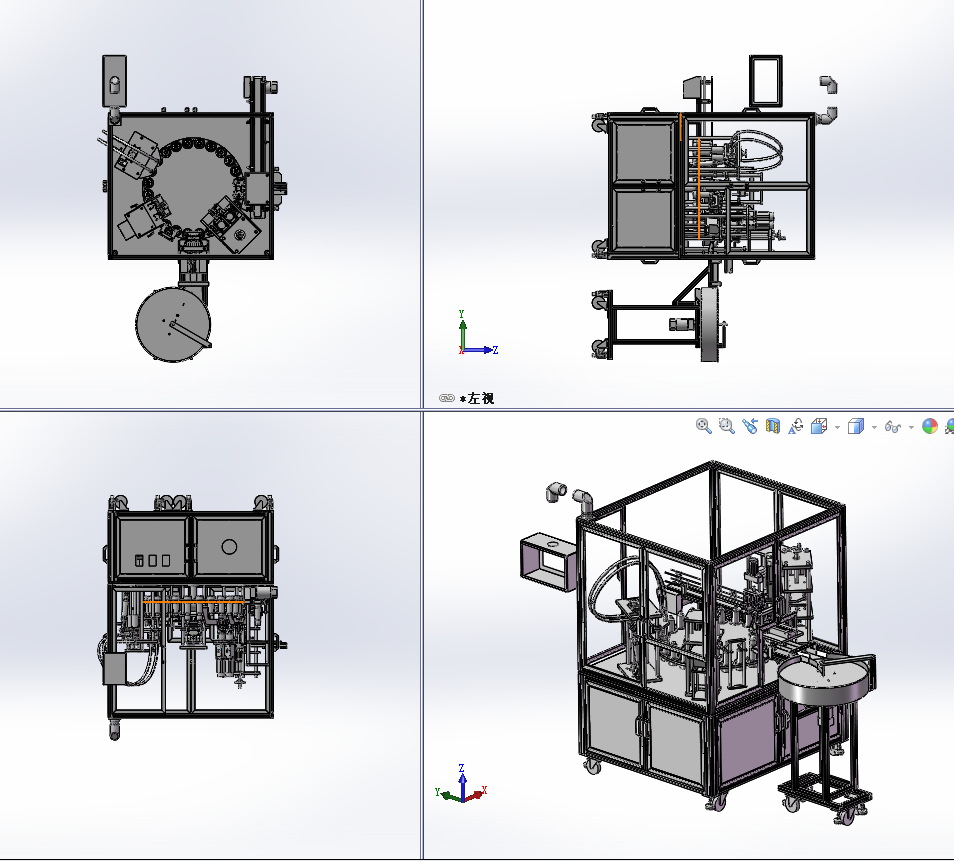Click the horizontal viewport splitter bar

(x=200, y=409)
